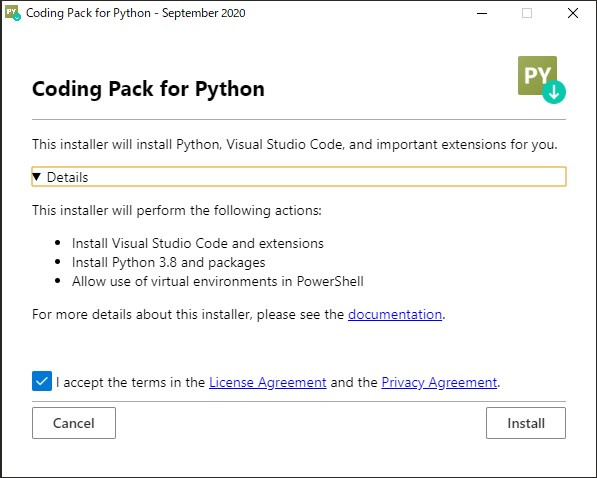The width and height of the screenshot is (597, 478).
Task: Click the title bar PY app icon
Action: 13,13
